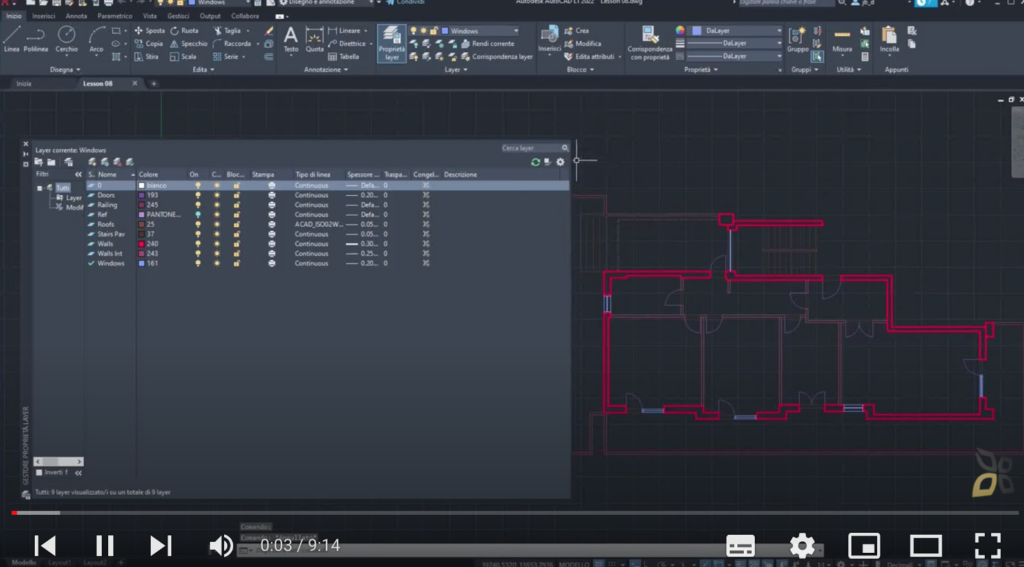1024x567 pixels.
Task: Choose the Raccorda fillet tool
Action: click(232, 44)
